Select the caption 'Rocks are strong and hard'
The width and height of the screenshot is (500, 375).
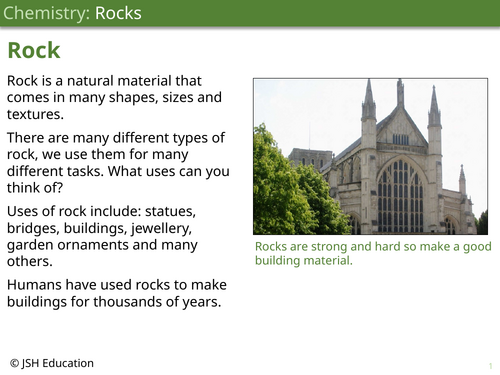373,253
